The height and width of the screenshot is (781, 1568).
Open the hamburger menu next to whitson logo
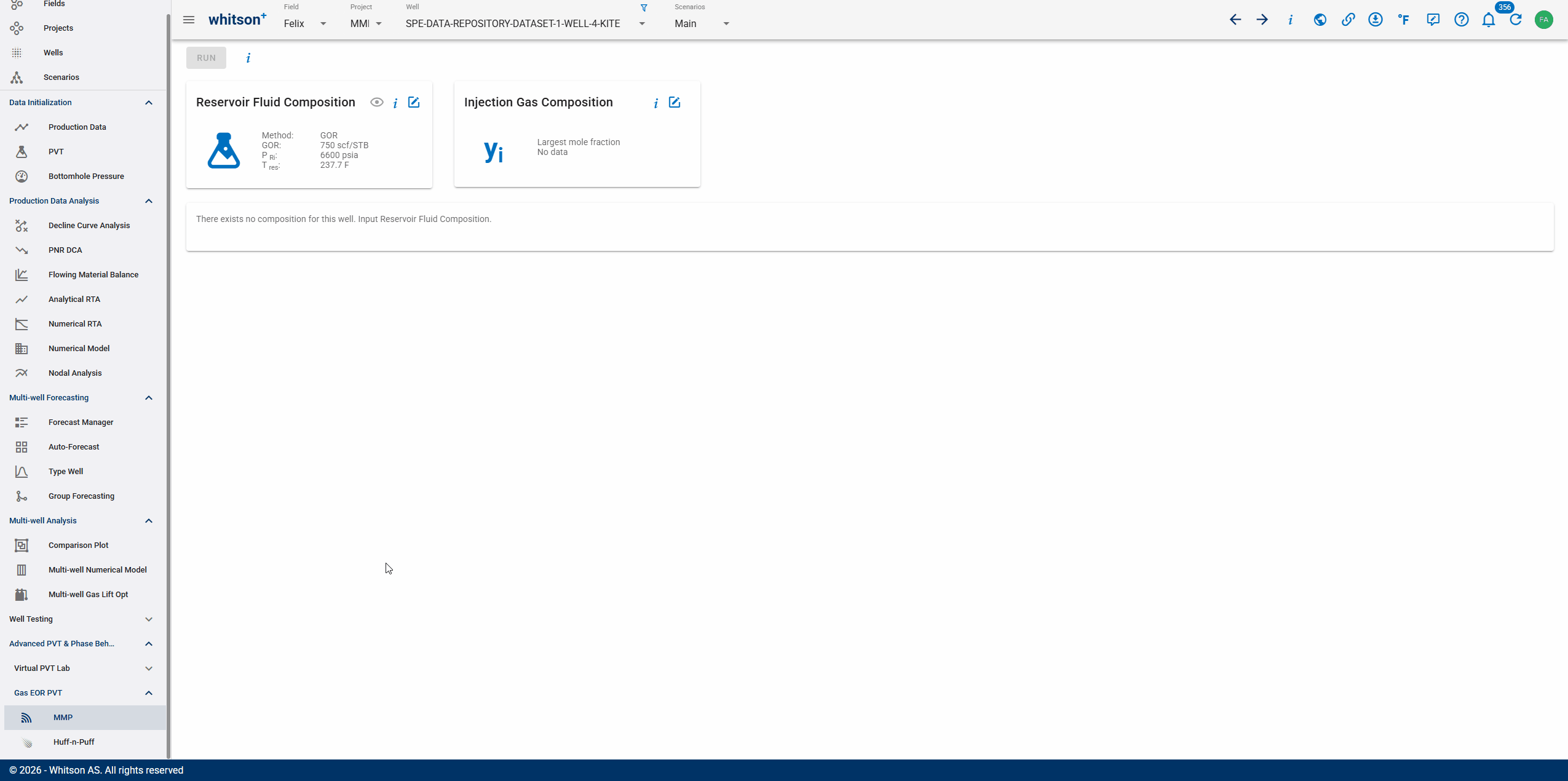click(x=189, y=20)
